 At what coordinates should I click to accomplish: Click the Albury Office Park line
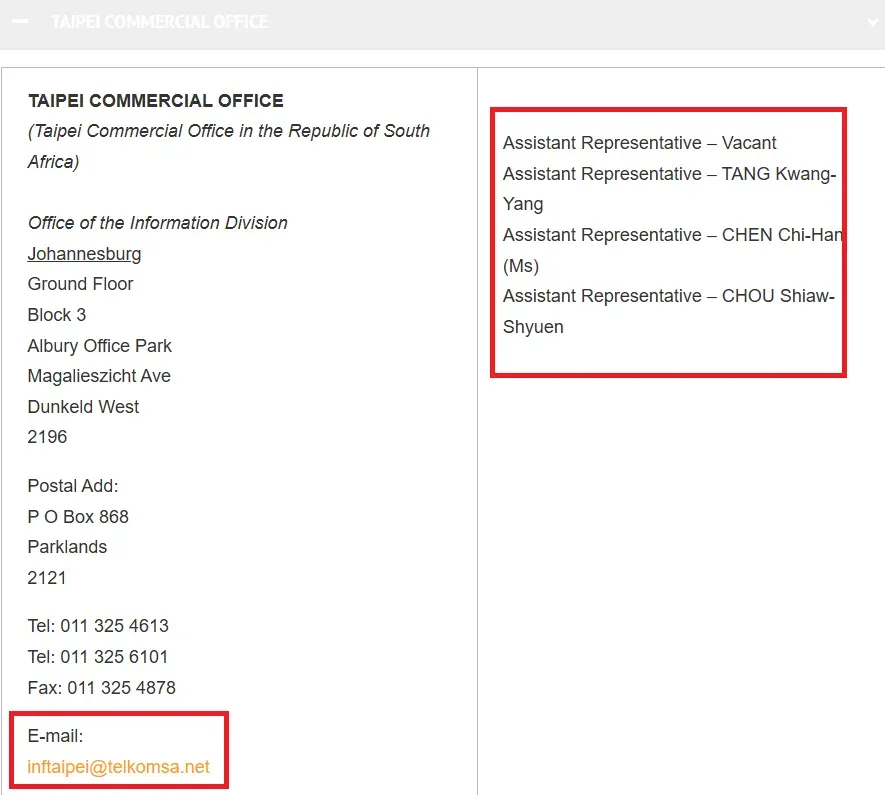(x=100, y=345)
